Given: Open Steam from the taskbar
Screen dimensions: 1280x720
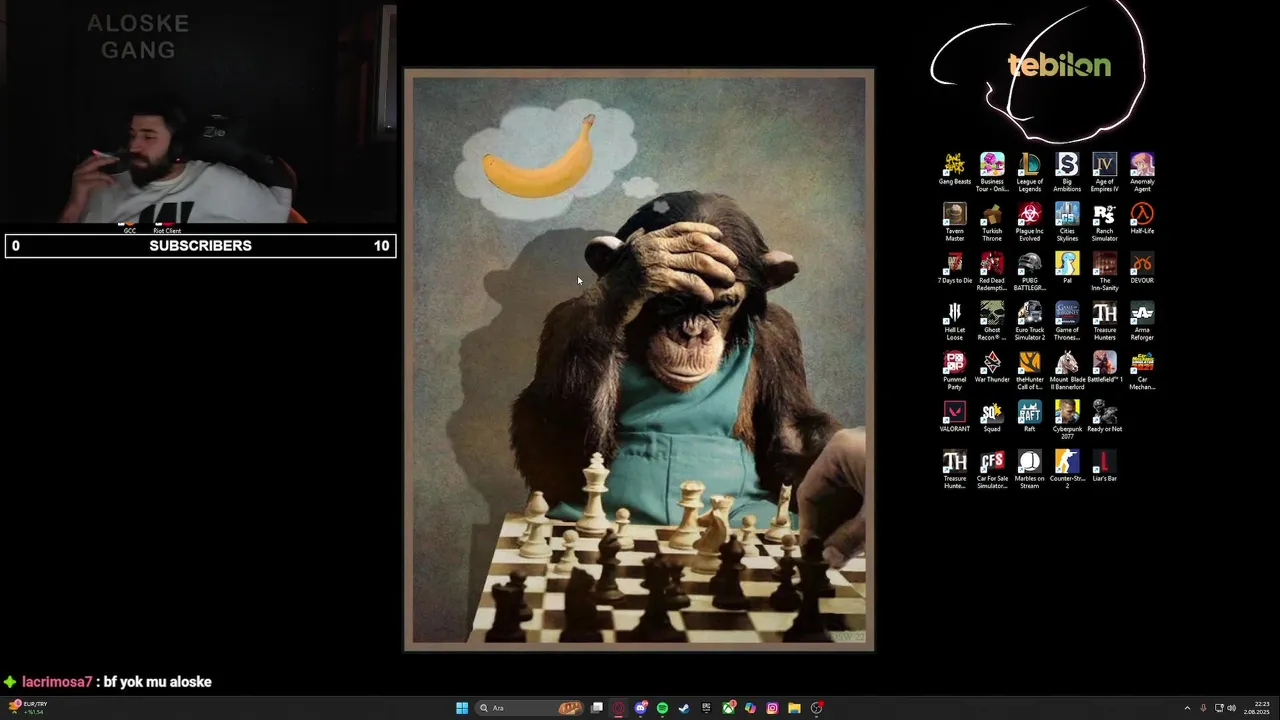Looking at the screenshot, I should click(x=684, y=708).
